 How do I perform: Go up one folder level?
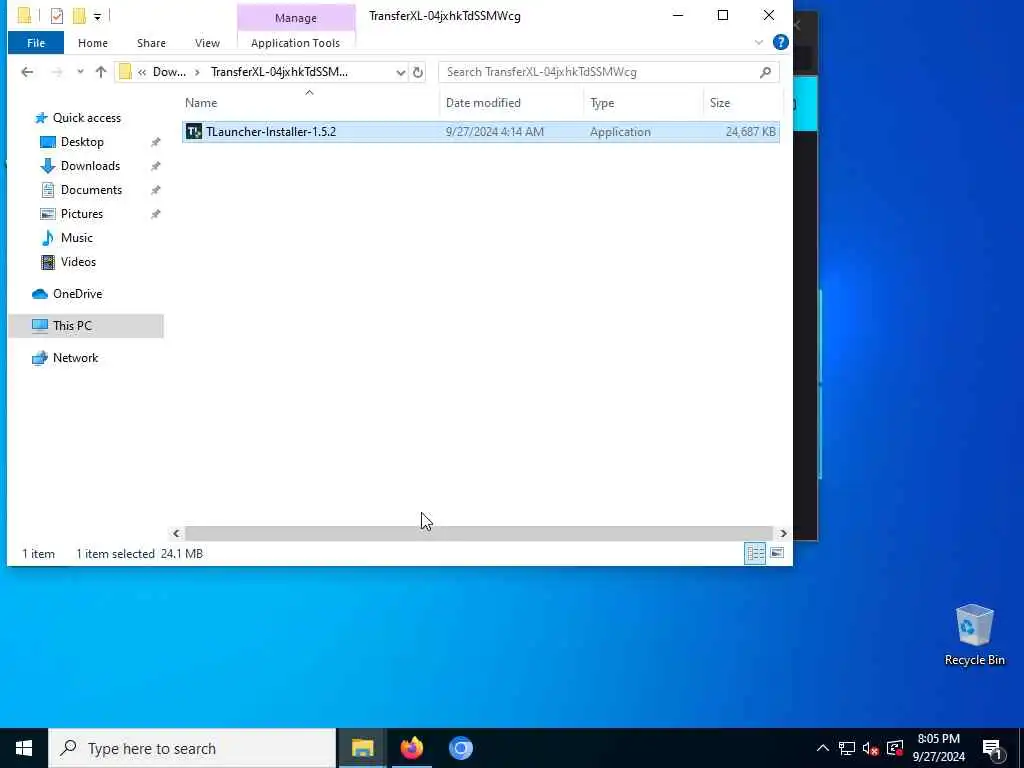[101, 72]
